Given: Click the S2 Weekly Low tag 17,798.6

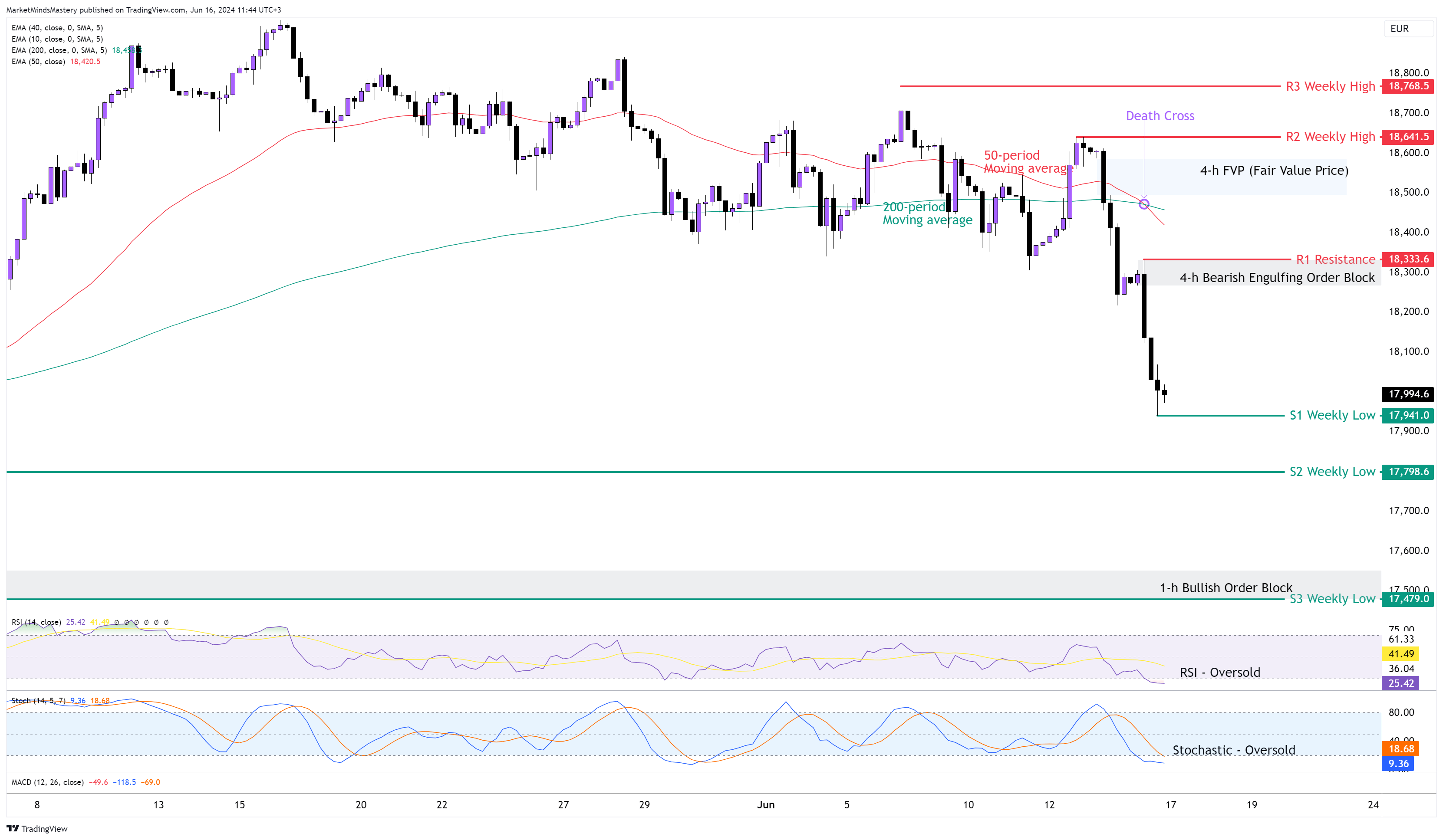Looking at the screenshot, I should (x=1408, y=472).
